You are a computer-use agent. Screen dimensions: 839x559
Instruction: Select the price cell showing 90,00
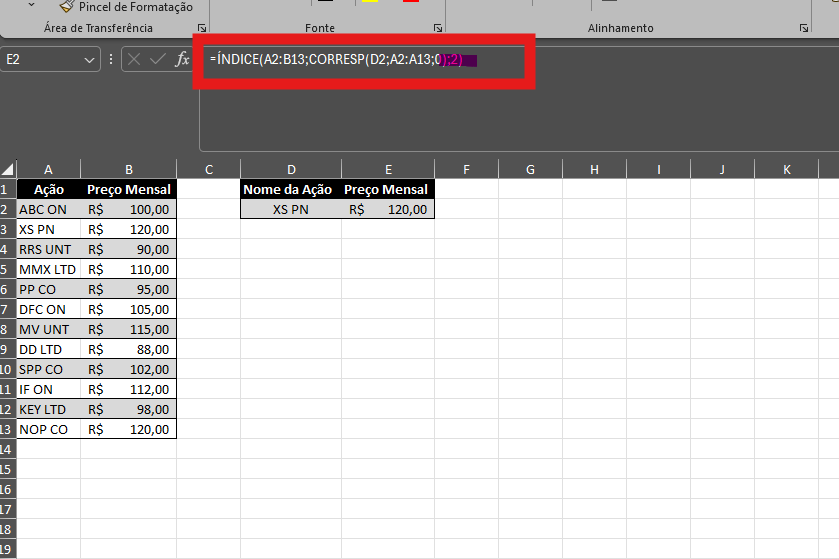(x=128, y=249)
